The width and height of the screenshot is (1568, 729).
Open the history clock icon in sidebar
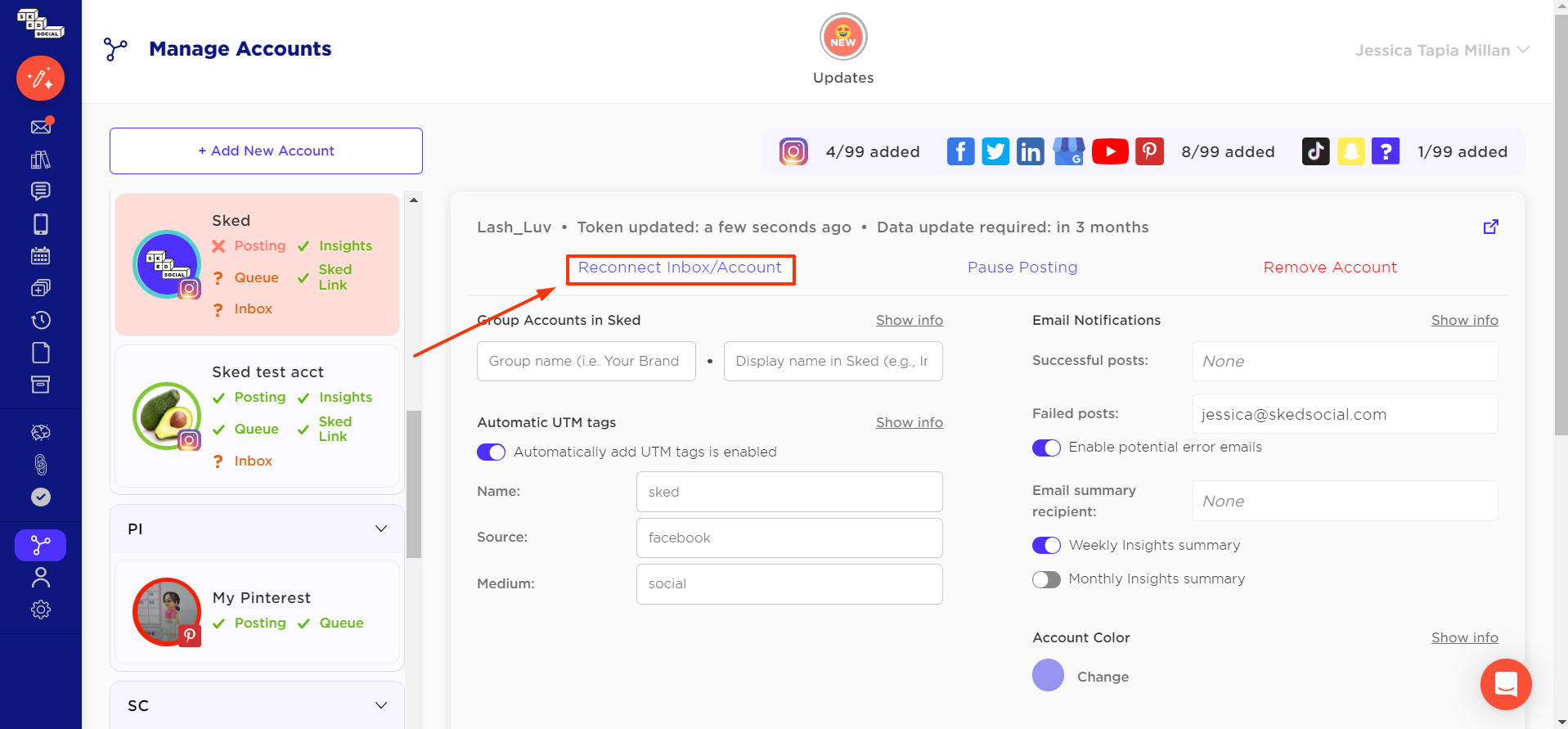click(41, 320)
